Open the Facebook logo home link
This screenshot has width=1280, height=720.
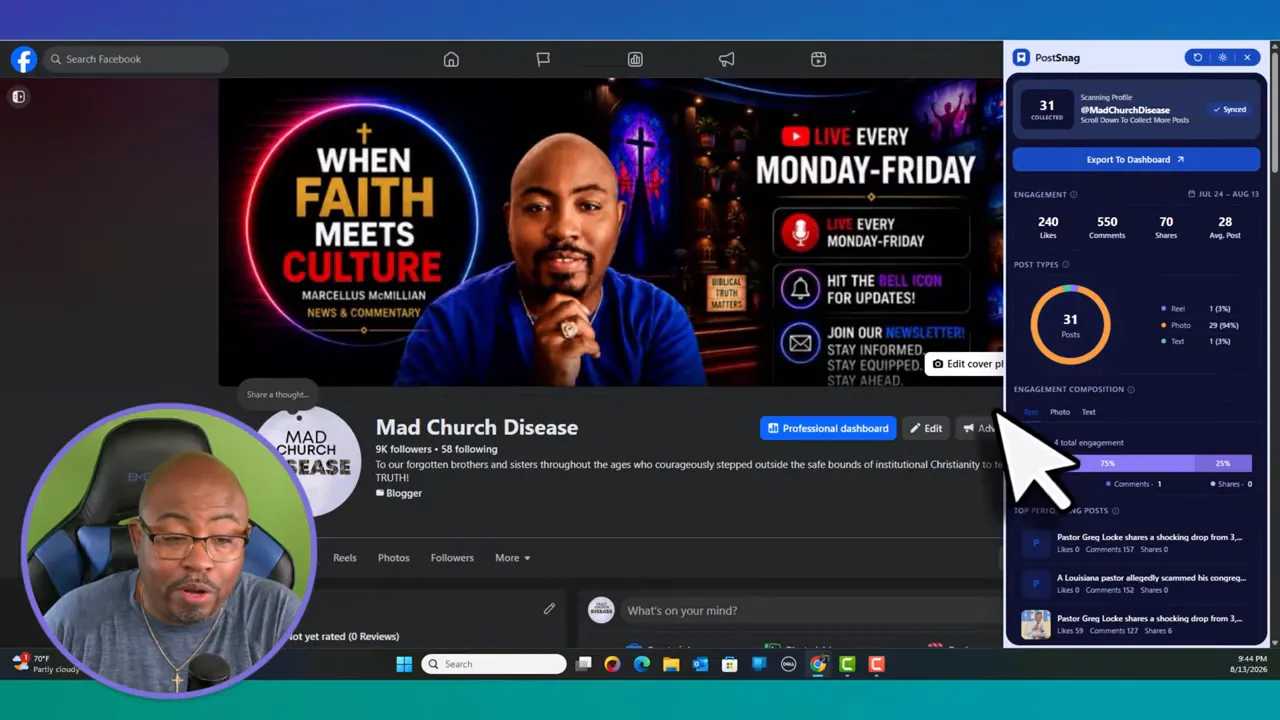tap(24, 59)
